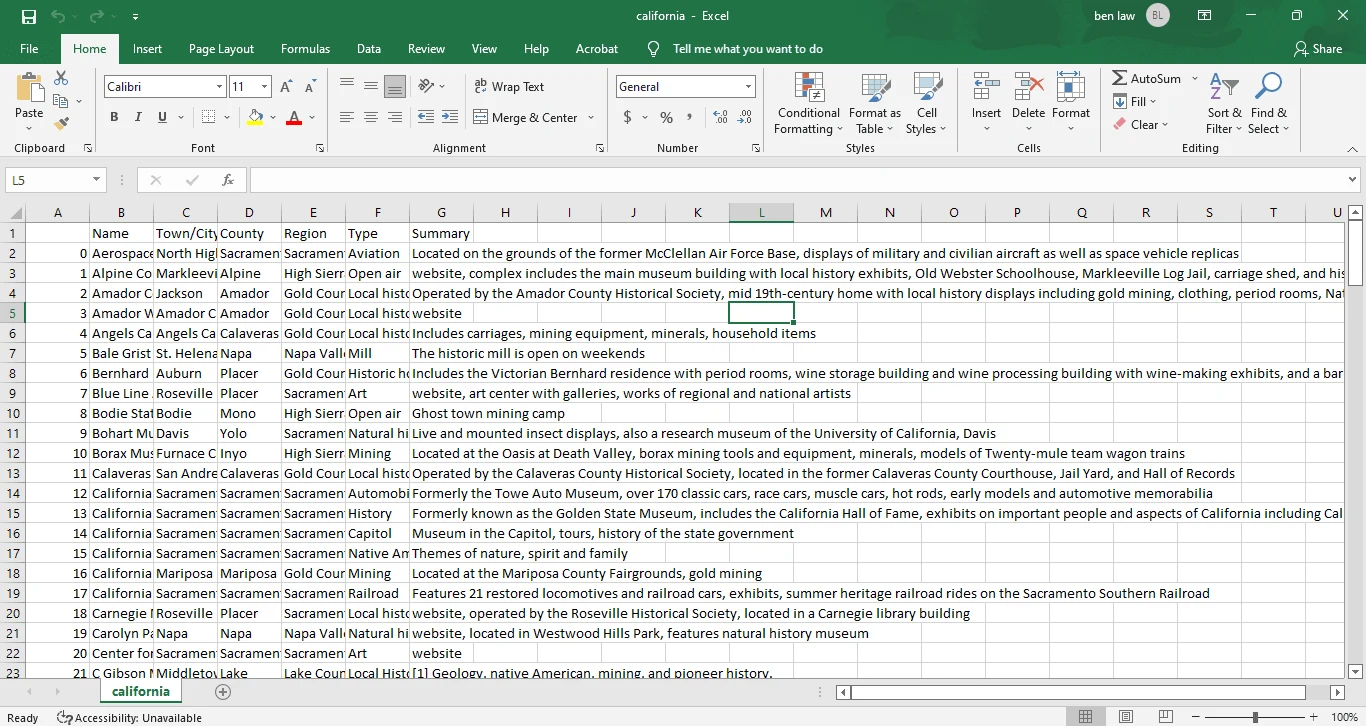The height and width of the screenshot is (726, 1366).
Task: Click the zoom slider handle
Action: pos(1255,717)
